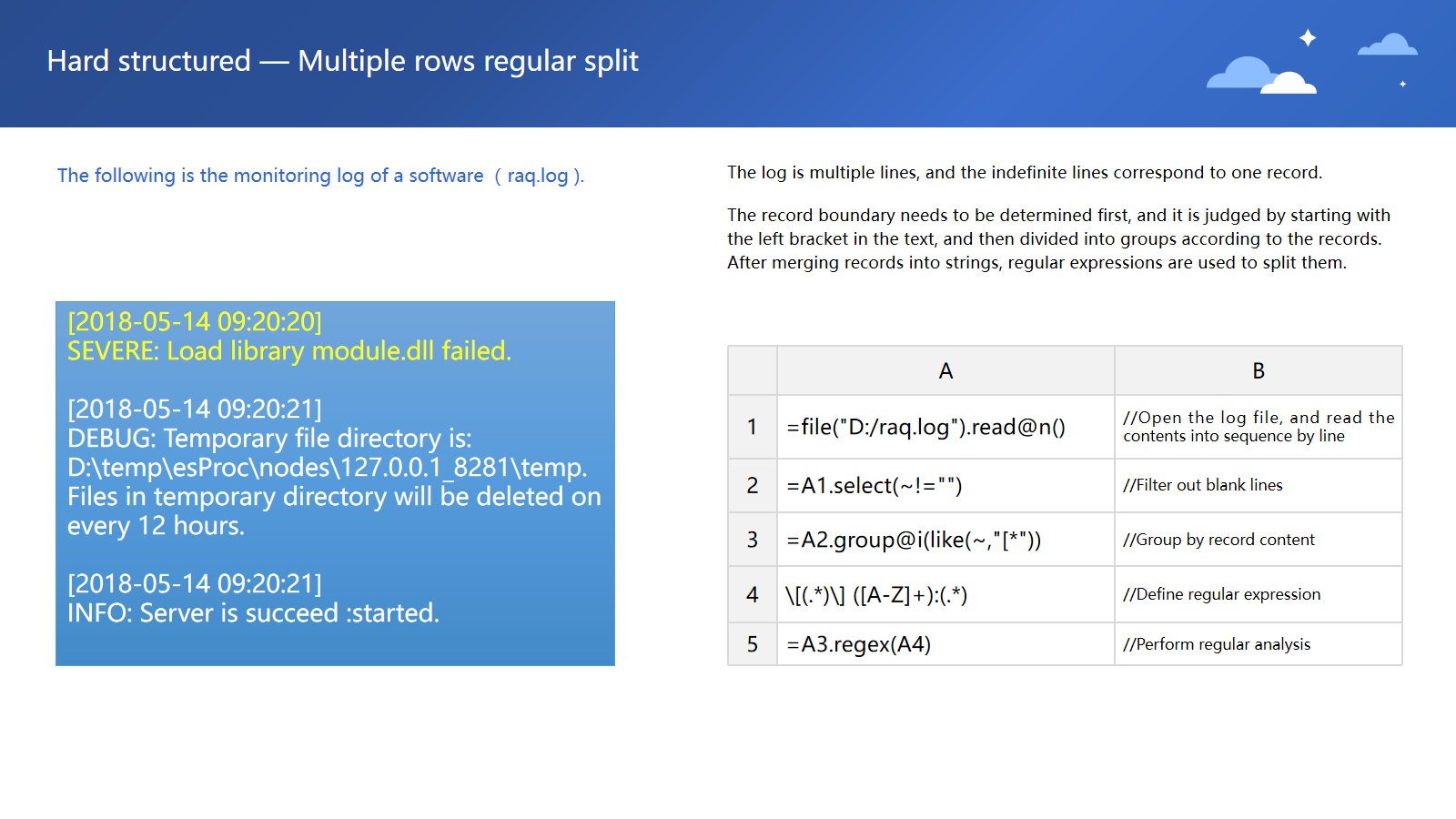Select column header A in the table
Image resolution: width=1456 pixels, height=819 pixels.
tap(945, 370)
